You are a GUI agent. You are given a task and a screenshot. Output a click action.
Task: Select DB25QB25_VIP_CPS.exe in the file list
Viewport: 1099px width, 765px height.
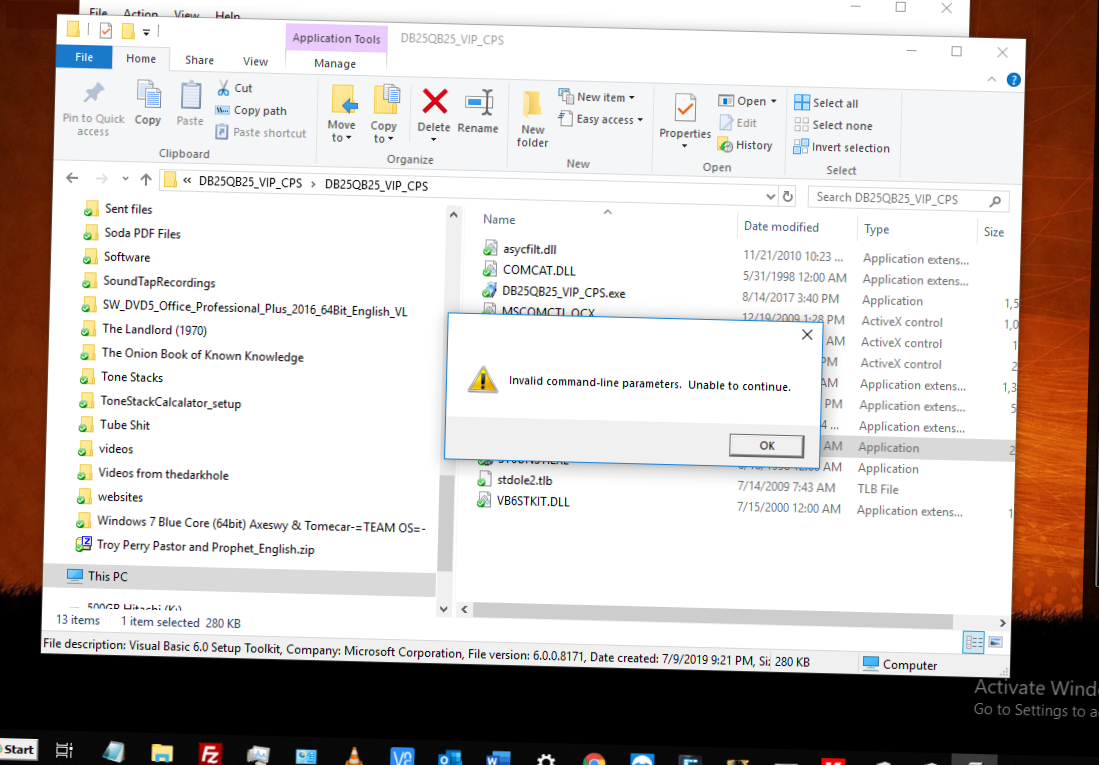[x=554, y=292]
